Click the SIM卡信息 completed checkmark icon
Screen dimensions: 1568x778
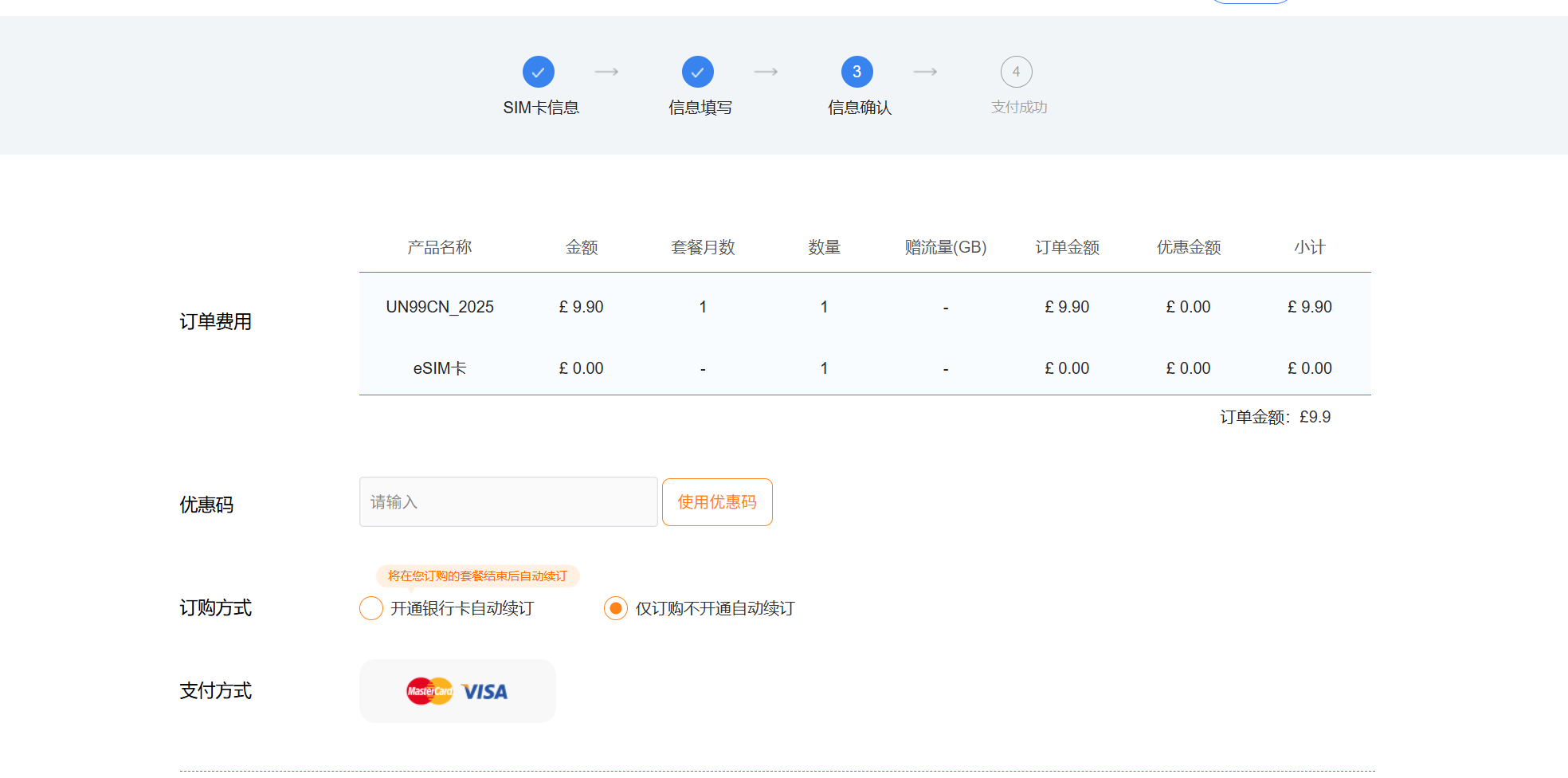tap(539, 71)
